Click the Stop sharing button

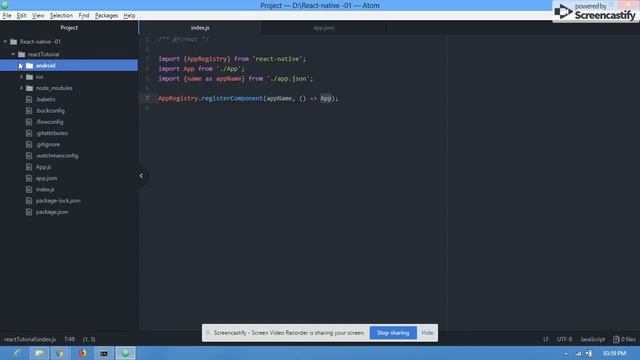393,333
